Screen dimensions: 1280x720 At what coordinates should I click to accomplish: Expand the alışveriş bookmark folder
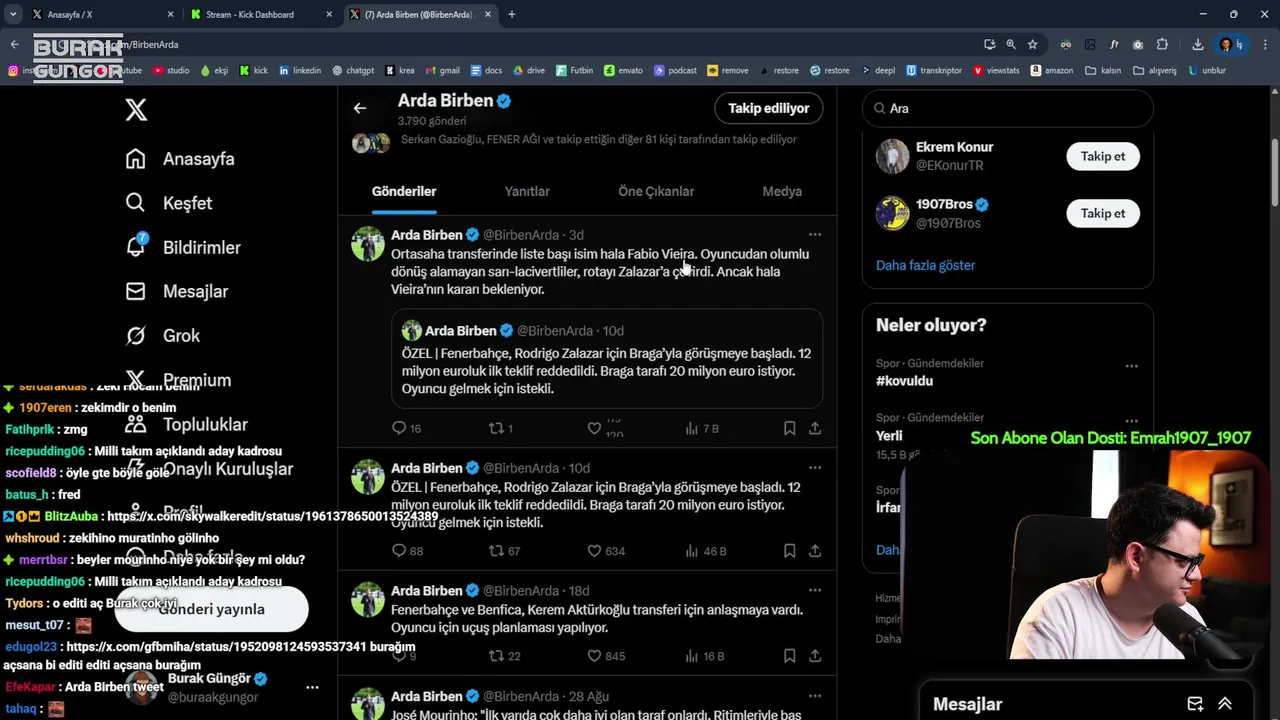(x=1155, y=71)
